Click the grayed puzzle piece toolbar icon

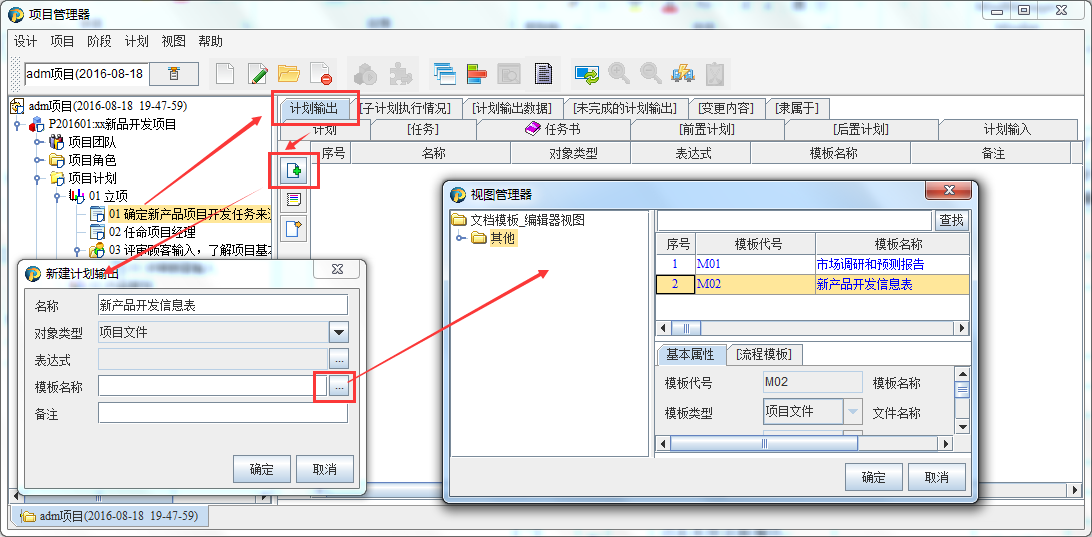tap(400, 73)
